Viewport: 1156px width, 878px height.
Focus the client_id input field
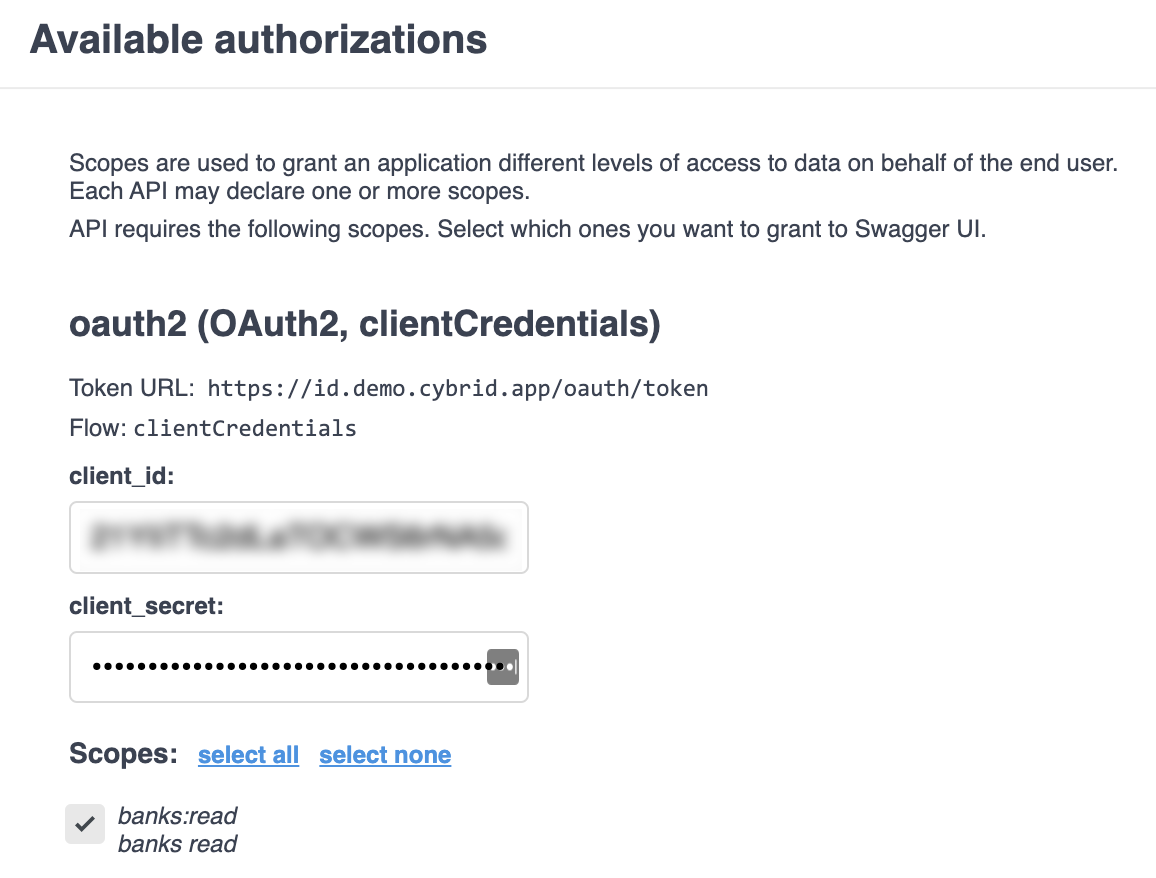pos(298,538)
